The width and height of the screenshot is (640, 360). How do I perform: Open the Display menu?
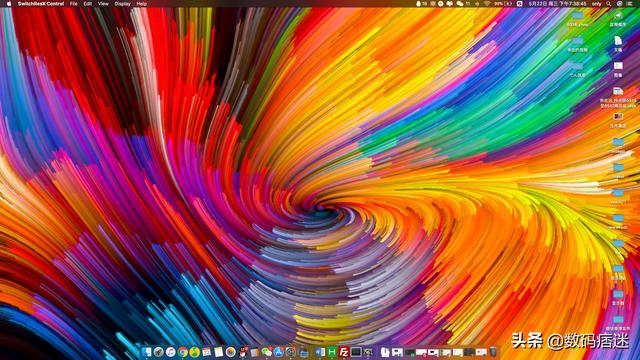click(x=122, y=4)
